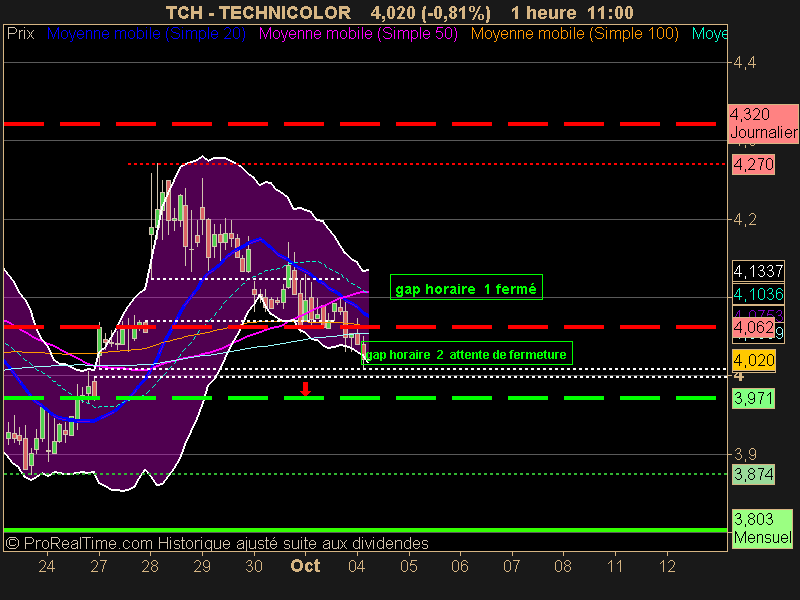The height and width of the screenshot is (600, 800).
Task: Select the Moyenne mobile (Simple 20) legend
Action: coord(146,34)
